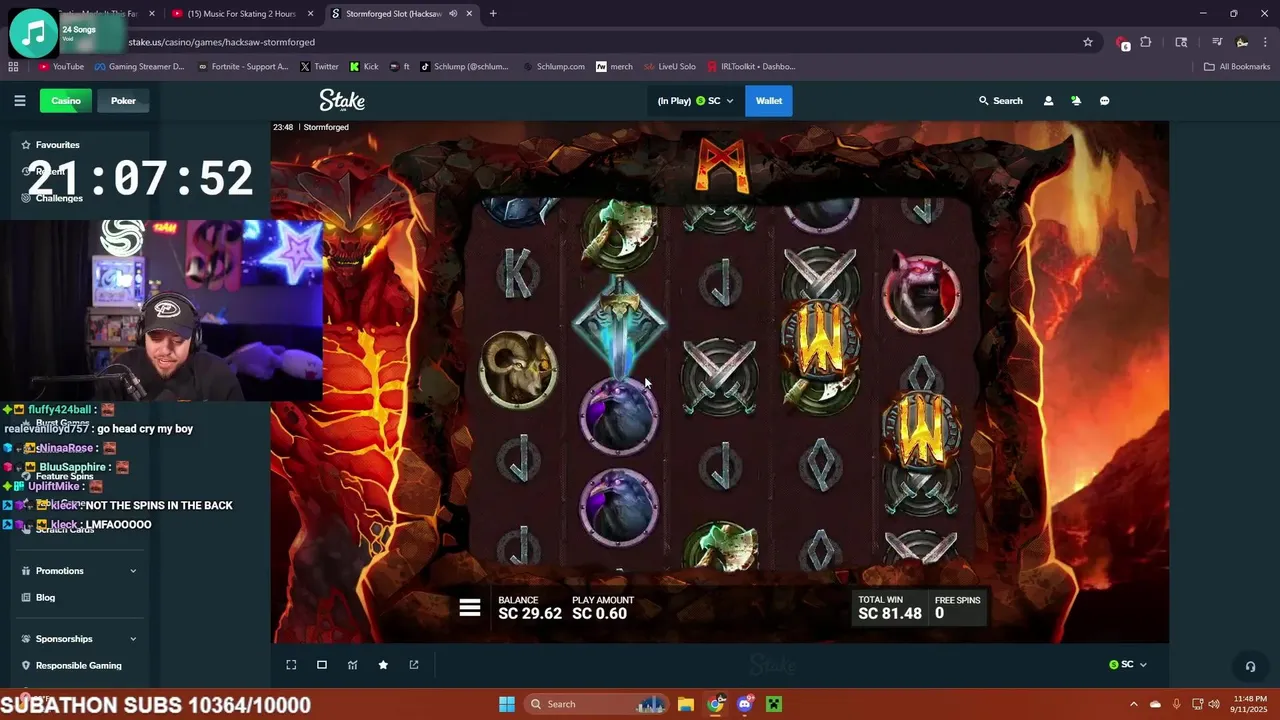Switch game to theatre mode

point(322,665)
